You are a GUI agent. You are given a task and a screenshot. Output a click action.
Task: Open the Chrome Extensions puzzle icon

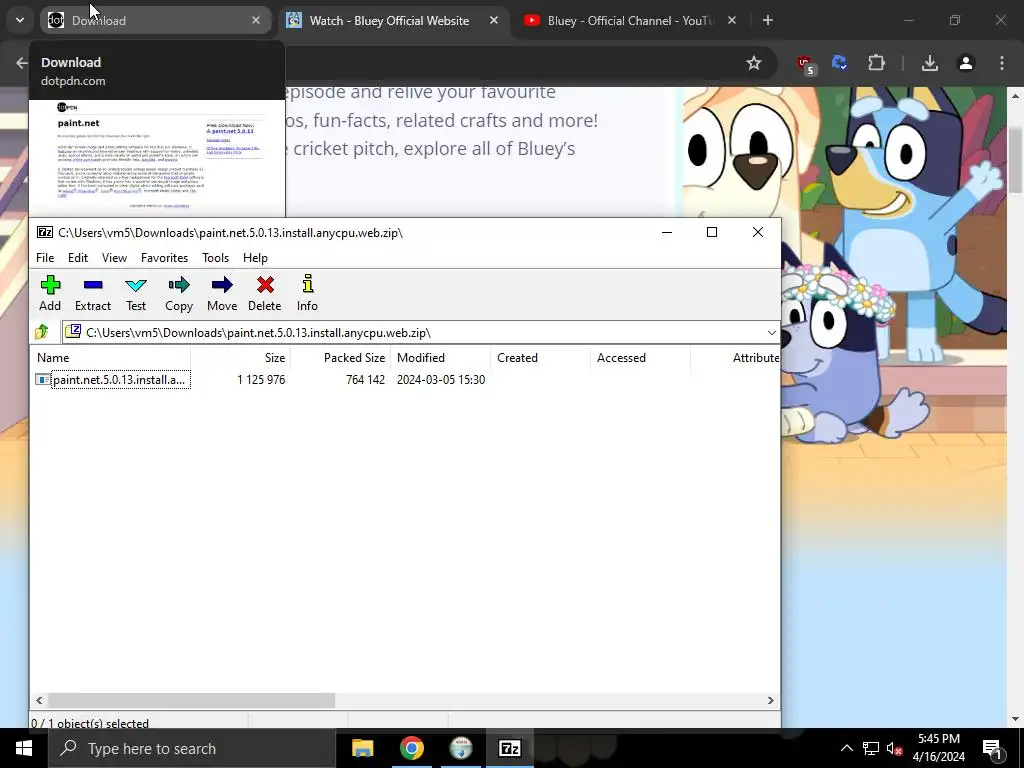coord(876,63)
